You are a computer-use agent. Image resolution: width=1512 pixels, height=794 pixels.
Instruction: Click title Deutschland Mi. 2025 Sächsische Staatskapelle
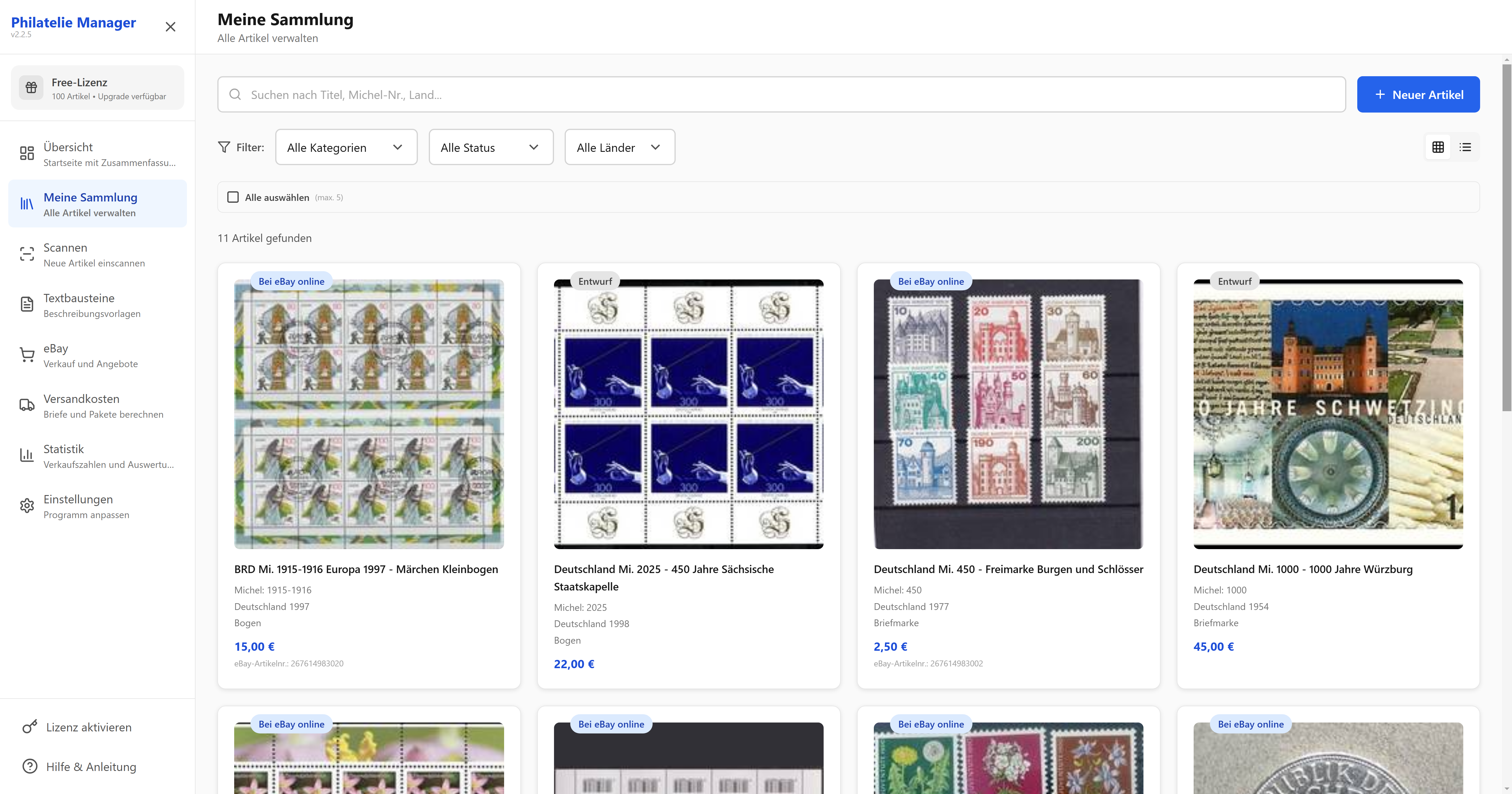[x=664, y=578]
